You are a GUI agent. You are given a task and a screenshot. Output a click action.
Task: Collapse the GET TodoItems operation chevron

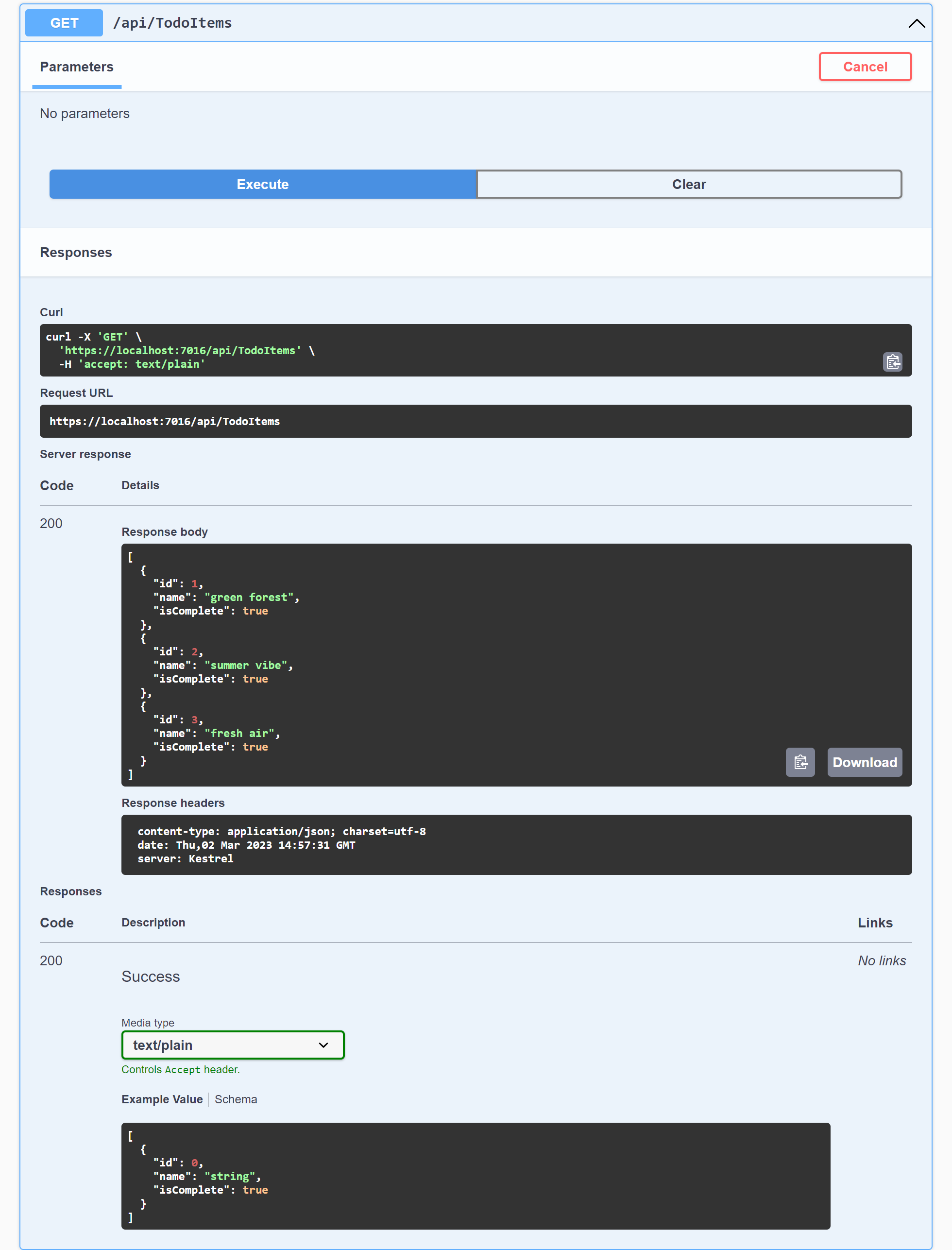[x=916, y=23]
